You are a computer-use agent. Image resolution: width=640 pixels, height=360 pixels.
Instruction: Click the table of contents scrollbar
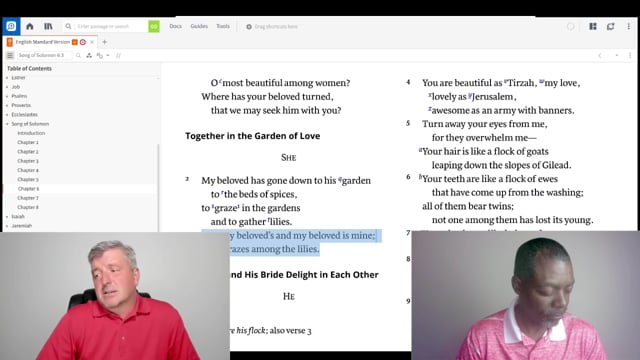tap(158, 188)
